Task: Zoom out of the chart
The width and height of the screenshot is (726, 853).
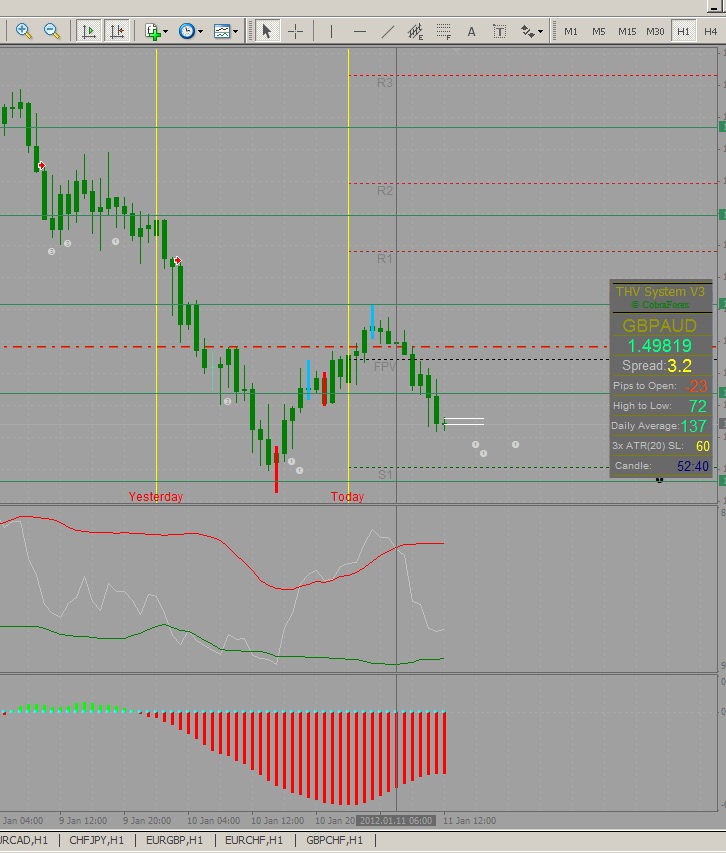Action: pyautogui.click(x=52, y=31)
